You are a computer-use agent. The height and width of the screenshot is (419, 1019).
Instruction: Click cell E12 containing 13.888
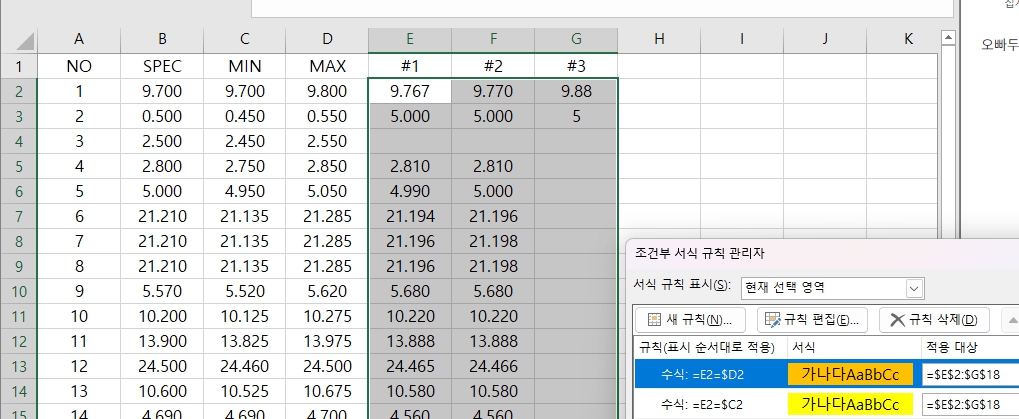point(410,342)
